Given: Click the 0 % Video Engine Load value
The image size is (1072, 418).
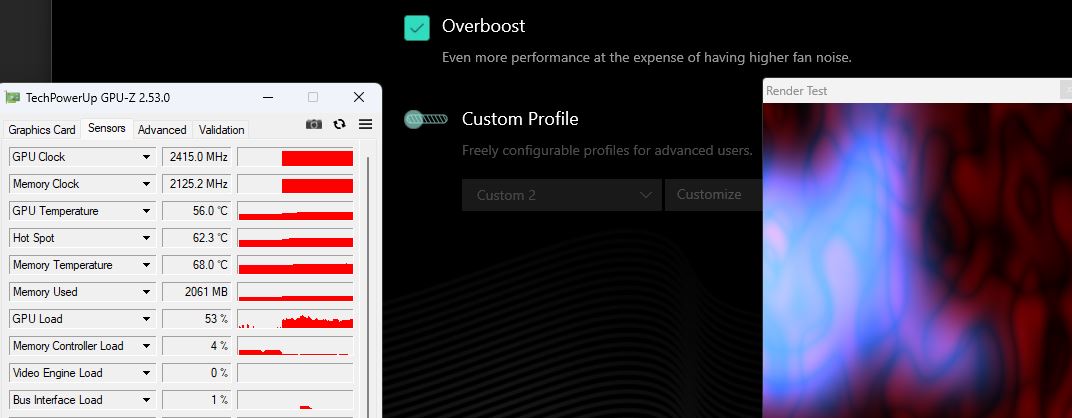Looking at the screenshot, I should 197,374.
